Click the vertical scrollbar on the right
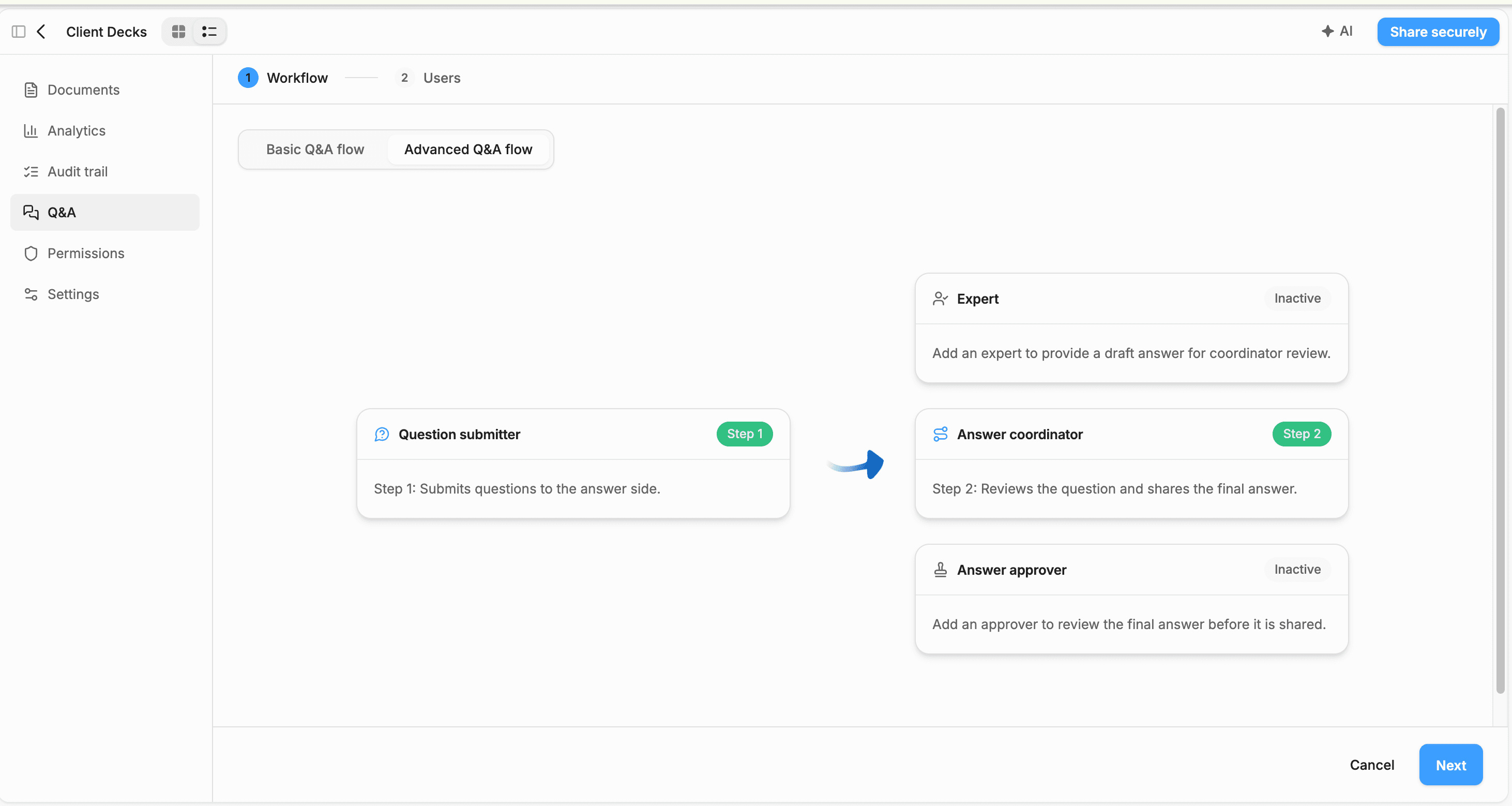 [1500, 400]
